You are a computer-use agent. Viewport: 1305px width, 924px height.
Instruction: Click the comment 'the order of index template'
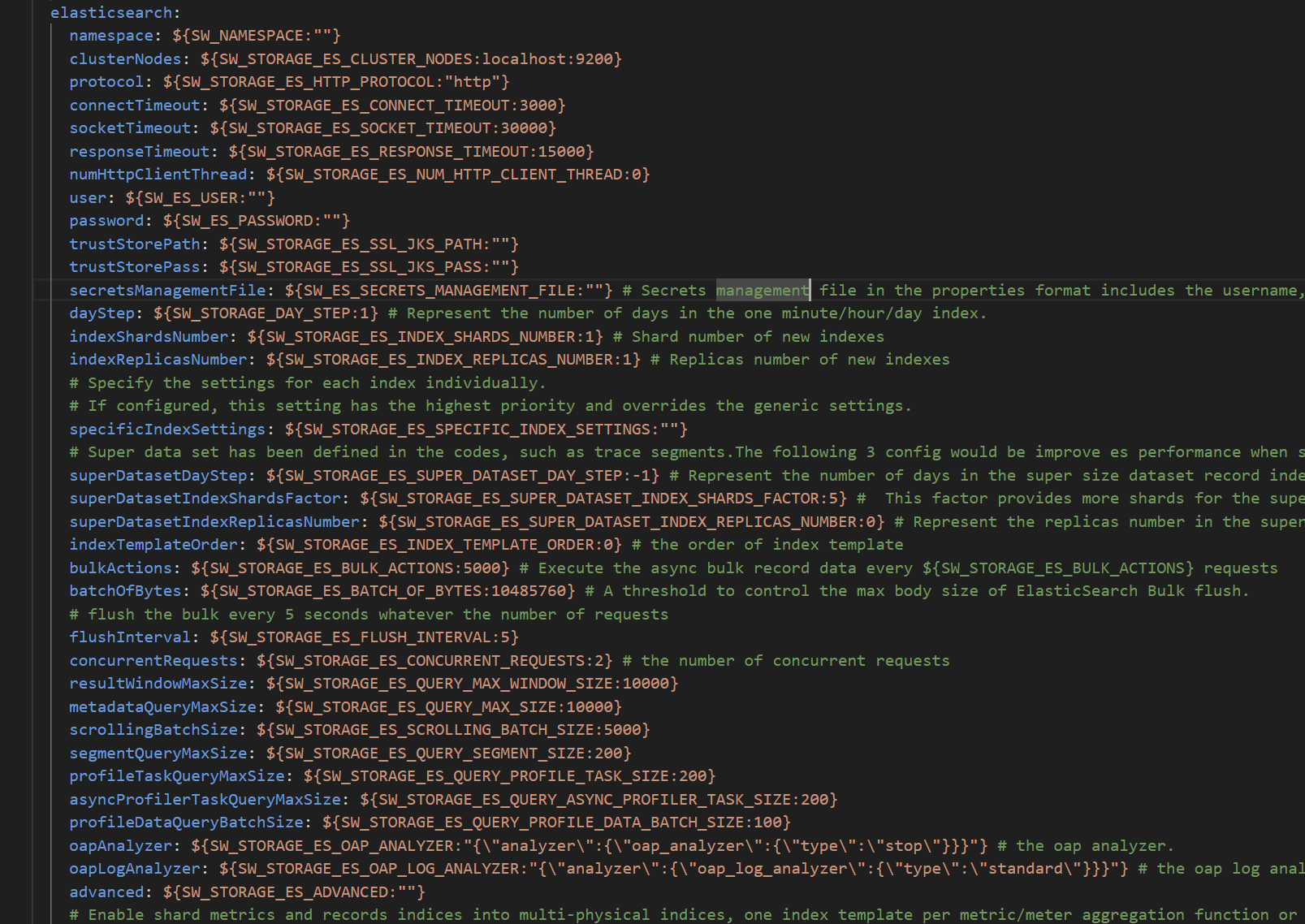[767, 545]
